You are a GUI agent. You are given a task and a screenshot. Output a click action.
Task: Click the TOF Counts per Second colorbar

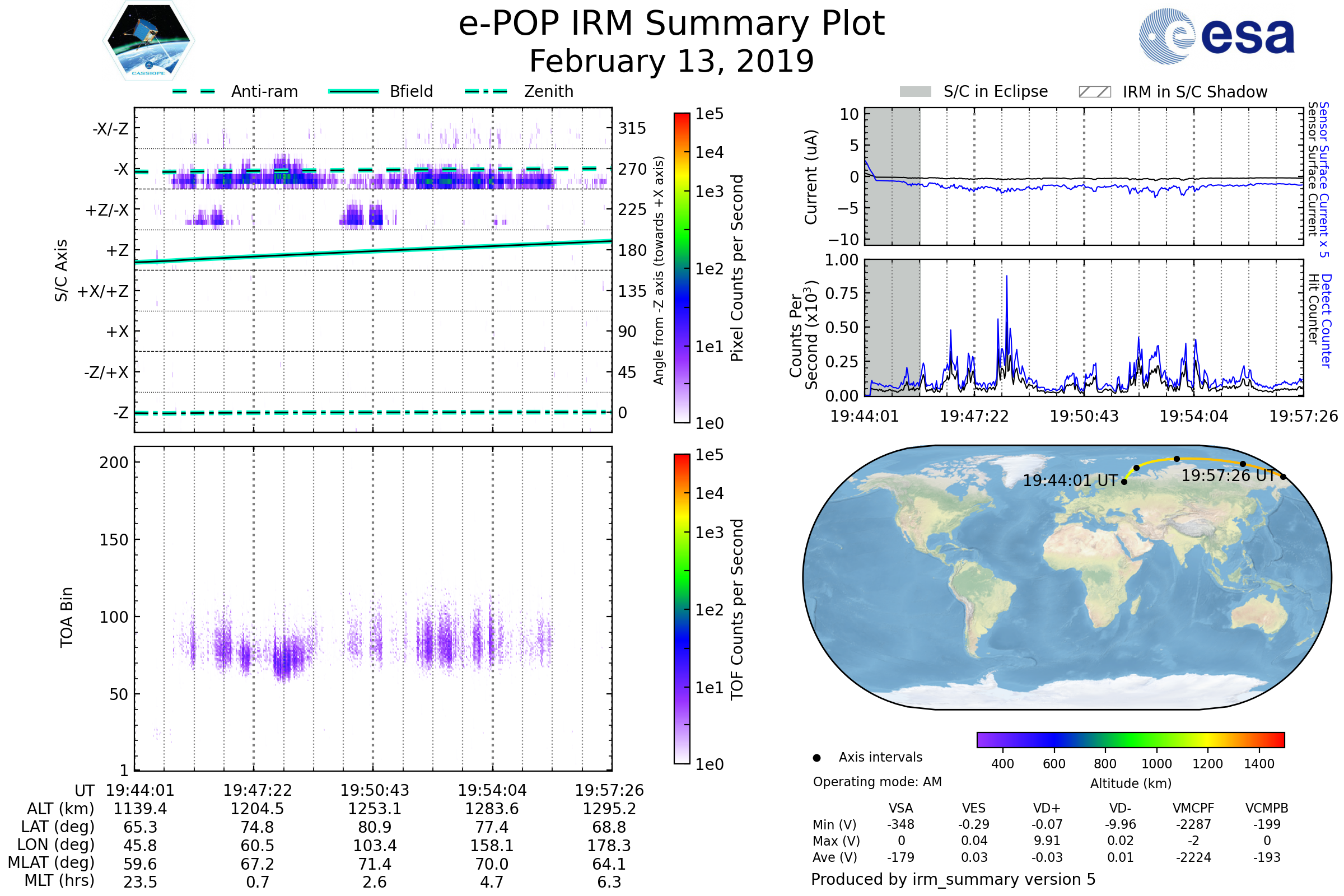682,609
